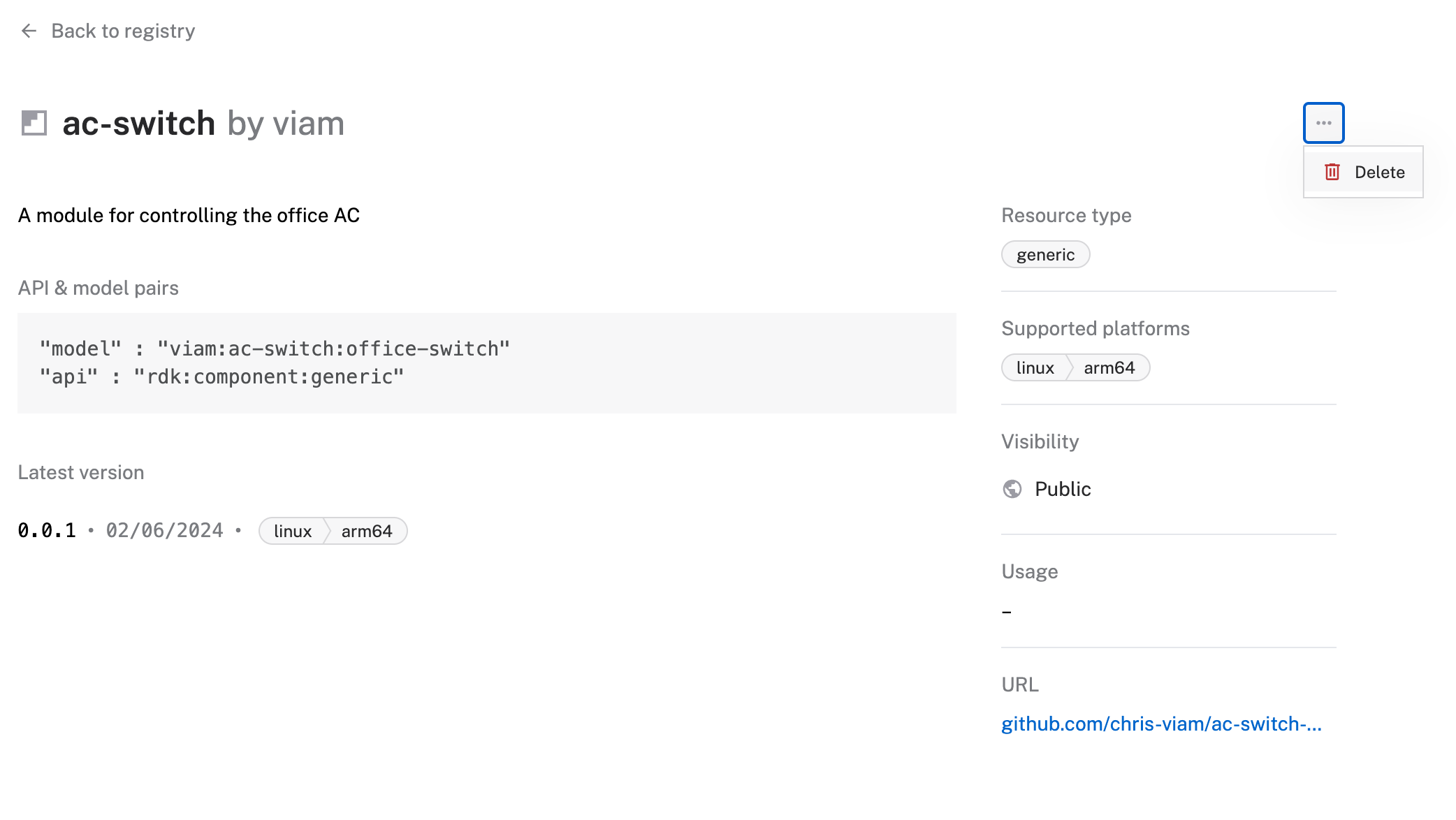Click linux tag under Supported platforms
The height and width of the screenshot is (820, 1456).
click(x=1035, y=368)
